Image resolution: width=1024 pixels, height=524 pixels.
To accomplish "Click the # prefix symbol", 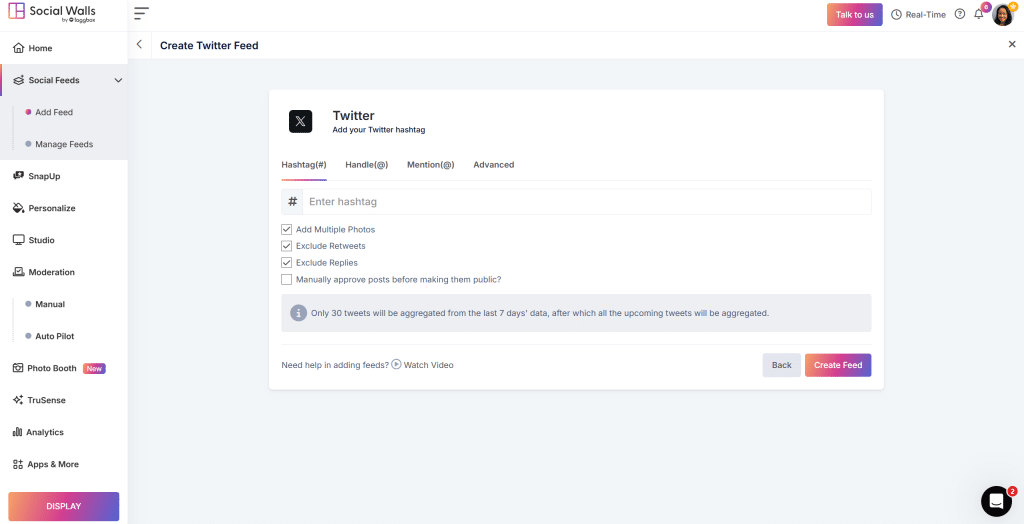I will tap(293, 202).
